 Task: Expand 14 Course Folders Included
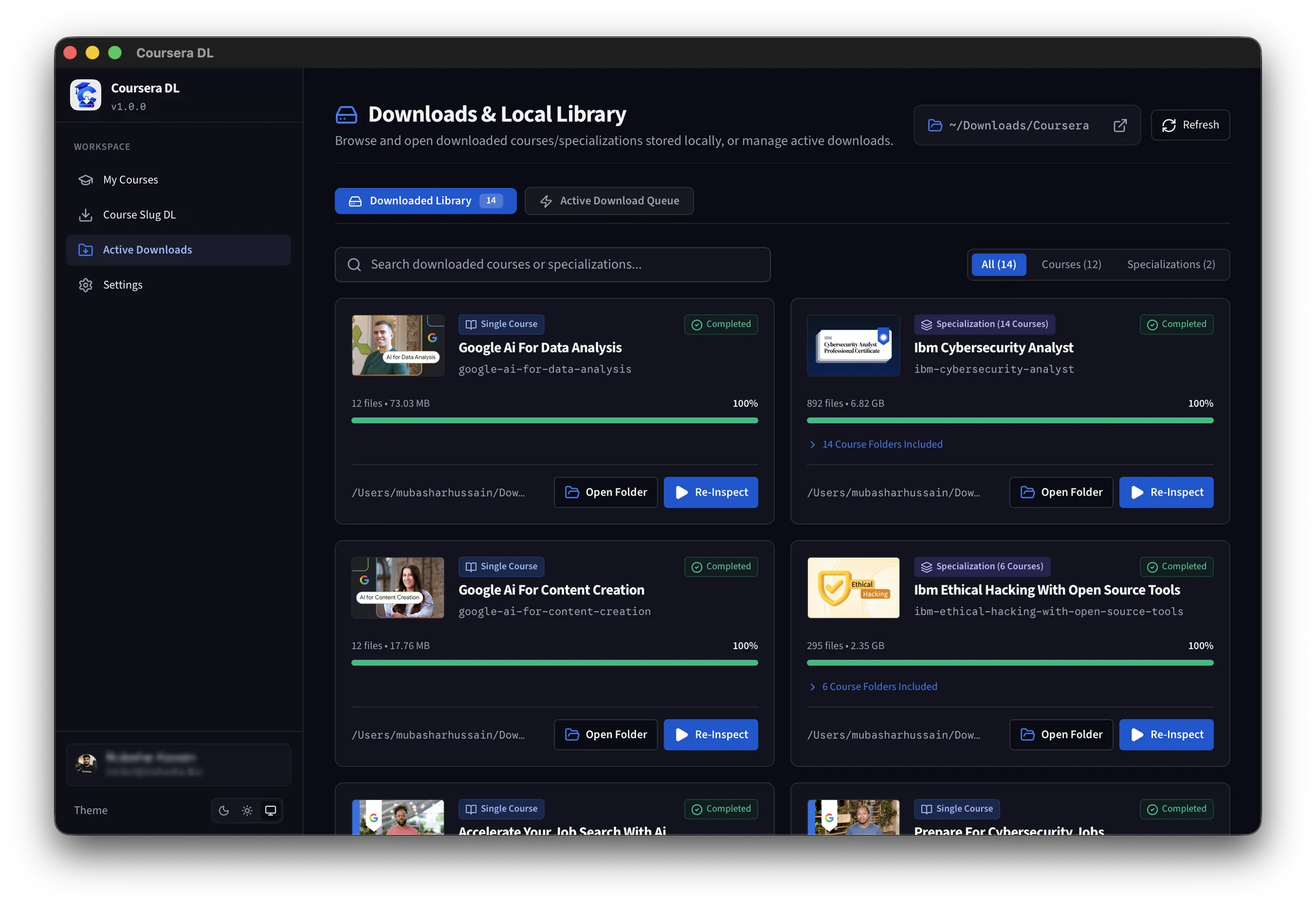[x=875, y=444]
